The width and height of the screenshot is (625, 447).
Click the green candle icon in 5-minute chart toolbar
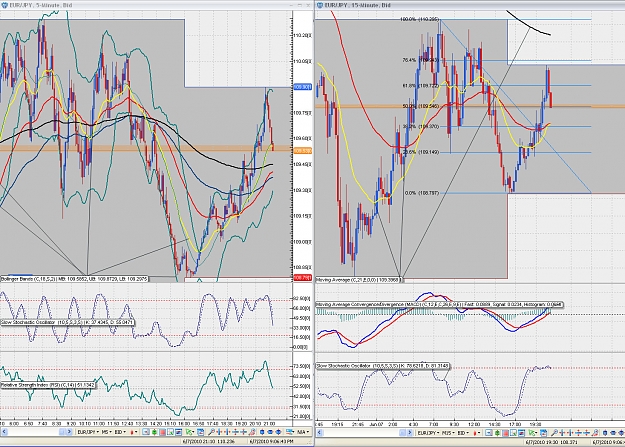[x=154, y=432]
